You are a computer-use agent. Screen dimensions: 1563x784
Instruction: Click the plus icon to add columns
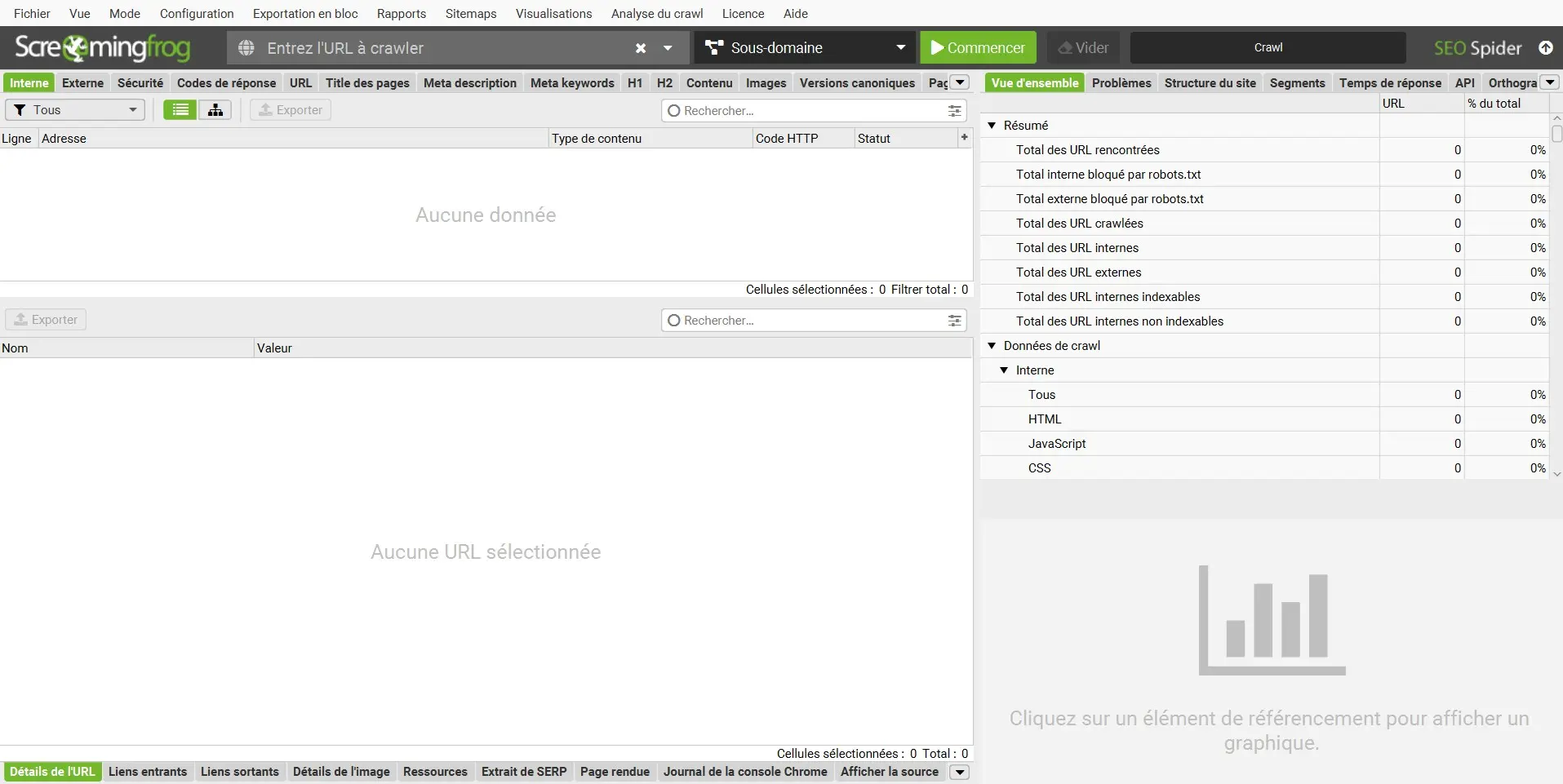click(964, 138)
